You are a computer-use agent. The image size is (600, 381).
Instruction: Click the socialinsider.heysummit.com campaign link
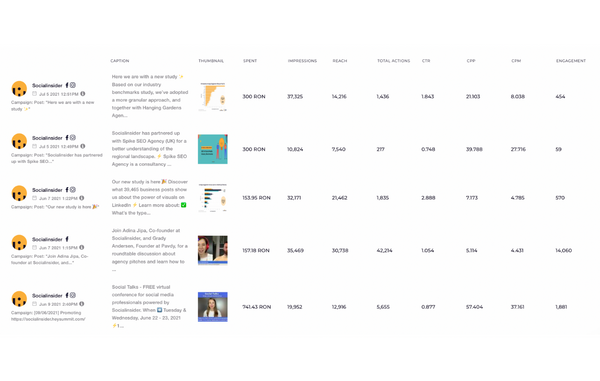point(48,319)
